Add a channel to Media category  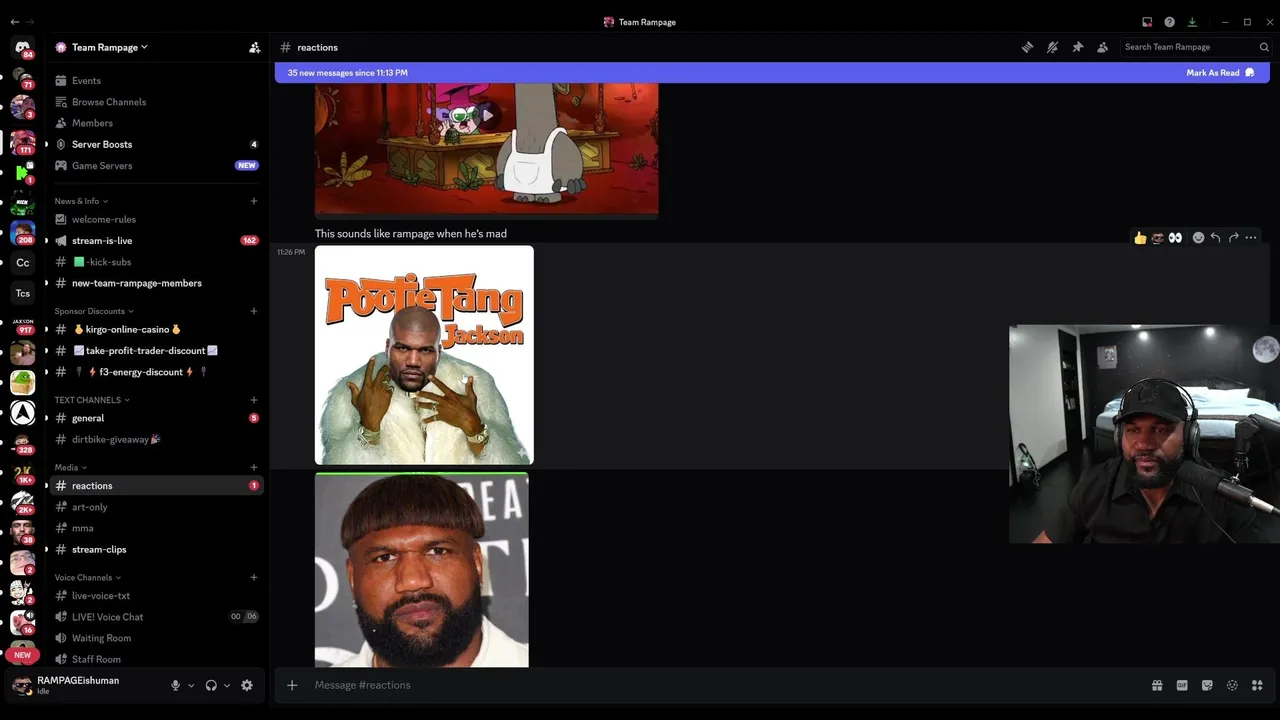click(254, 467)
